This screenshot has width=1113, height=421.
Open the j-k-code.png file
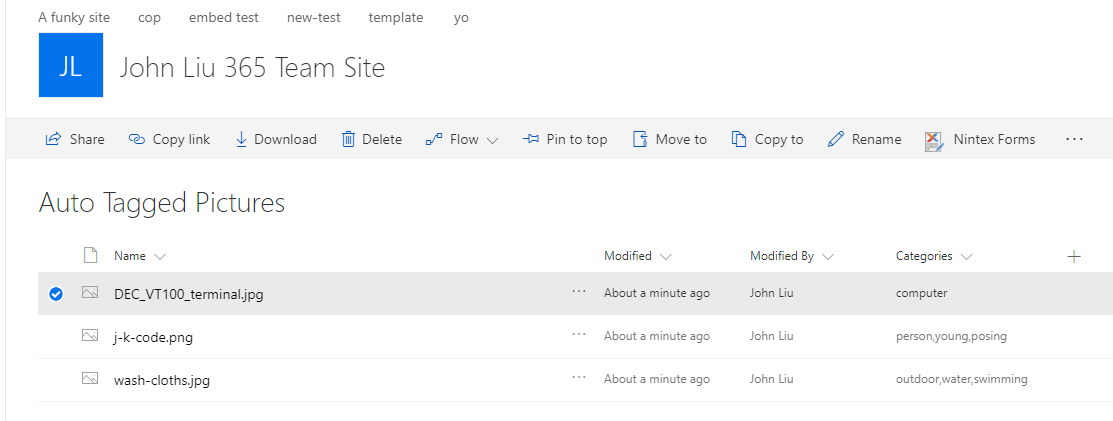(153, 337)
